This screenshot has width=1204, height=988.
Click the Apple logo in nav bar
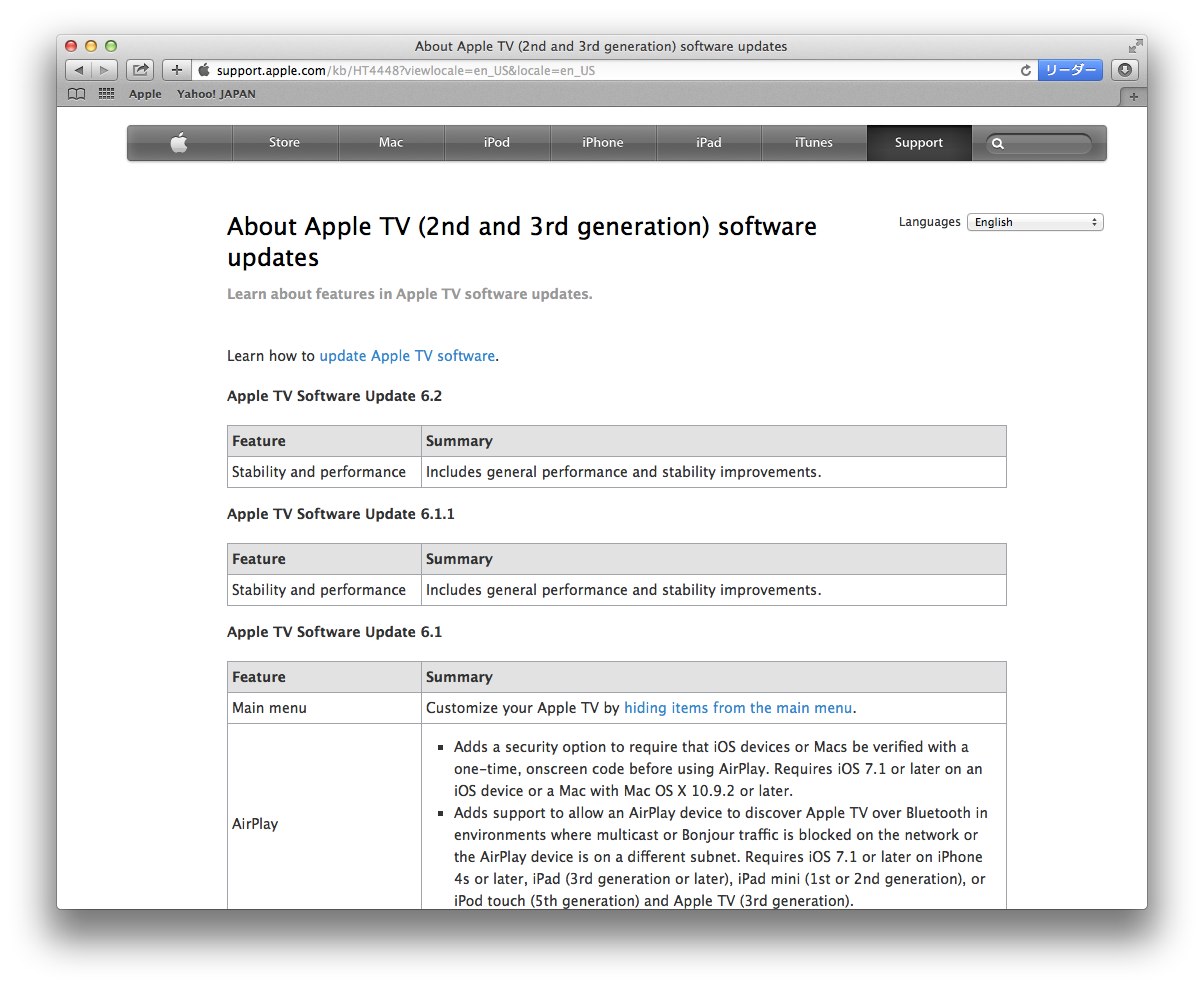(179, 143)
